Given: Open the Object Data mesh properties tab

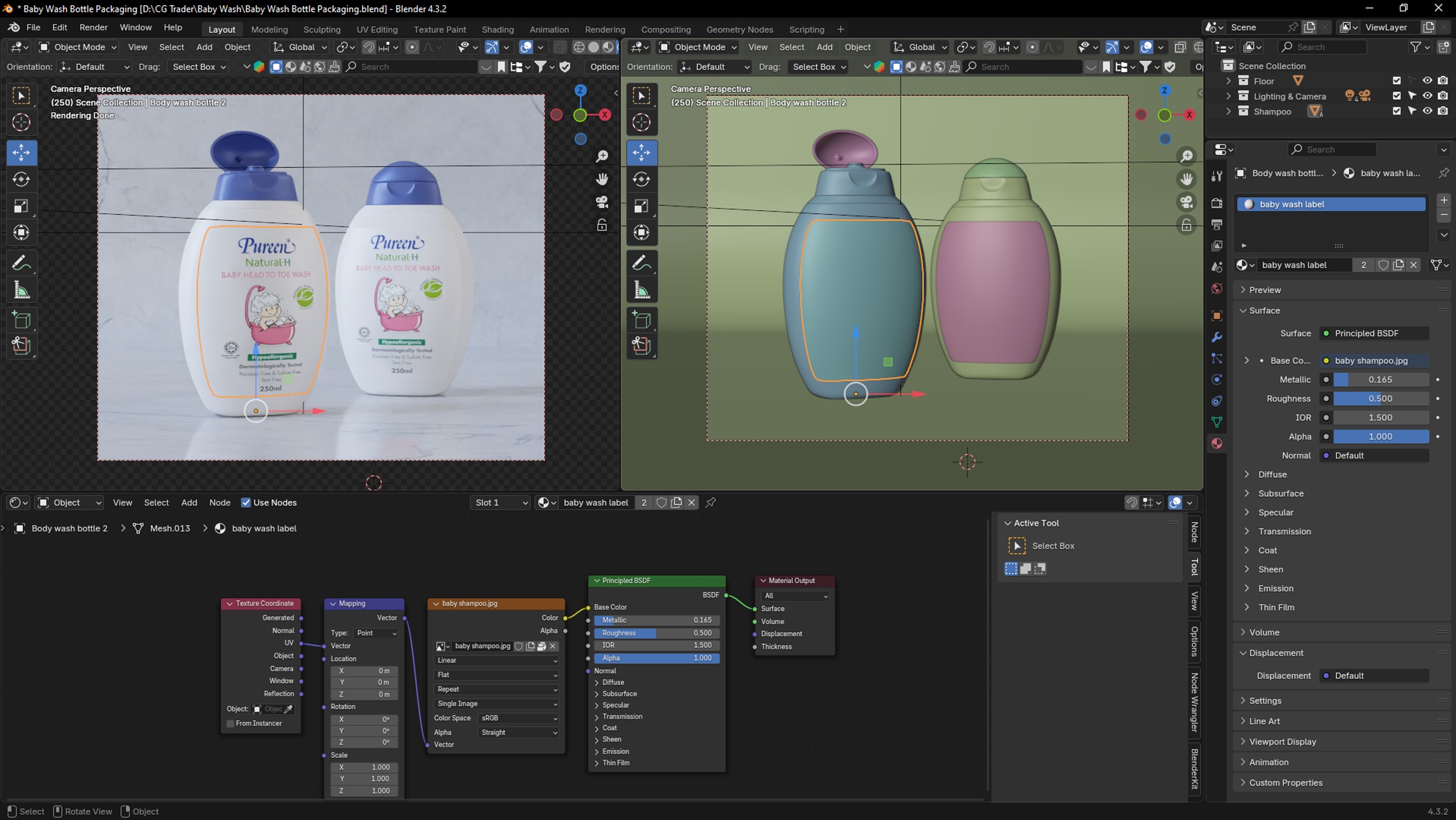Looking at the screenshot, I should point(1216,422).
